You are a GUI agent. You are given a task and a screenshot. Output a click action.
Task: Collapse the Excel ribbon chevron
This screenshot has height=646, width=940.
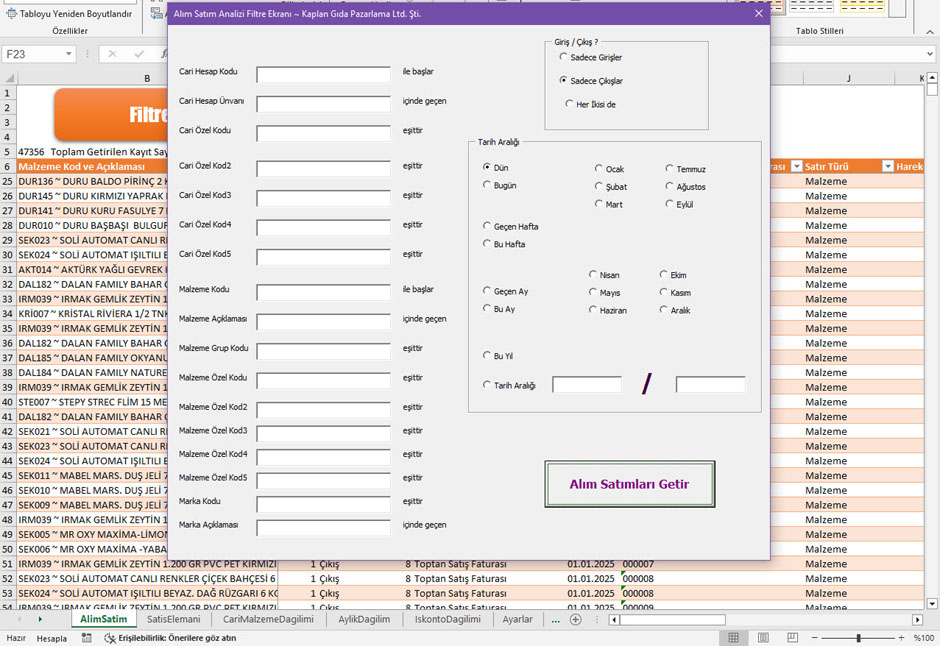click(x=929, y=31)
